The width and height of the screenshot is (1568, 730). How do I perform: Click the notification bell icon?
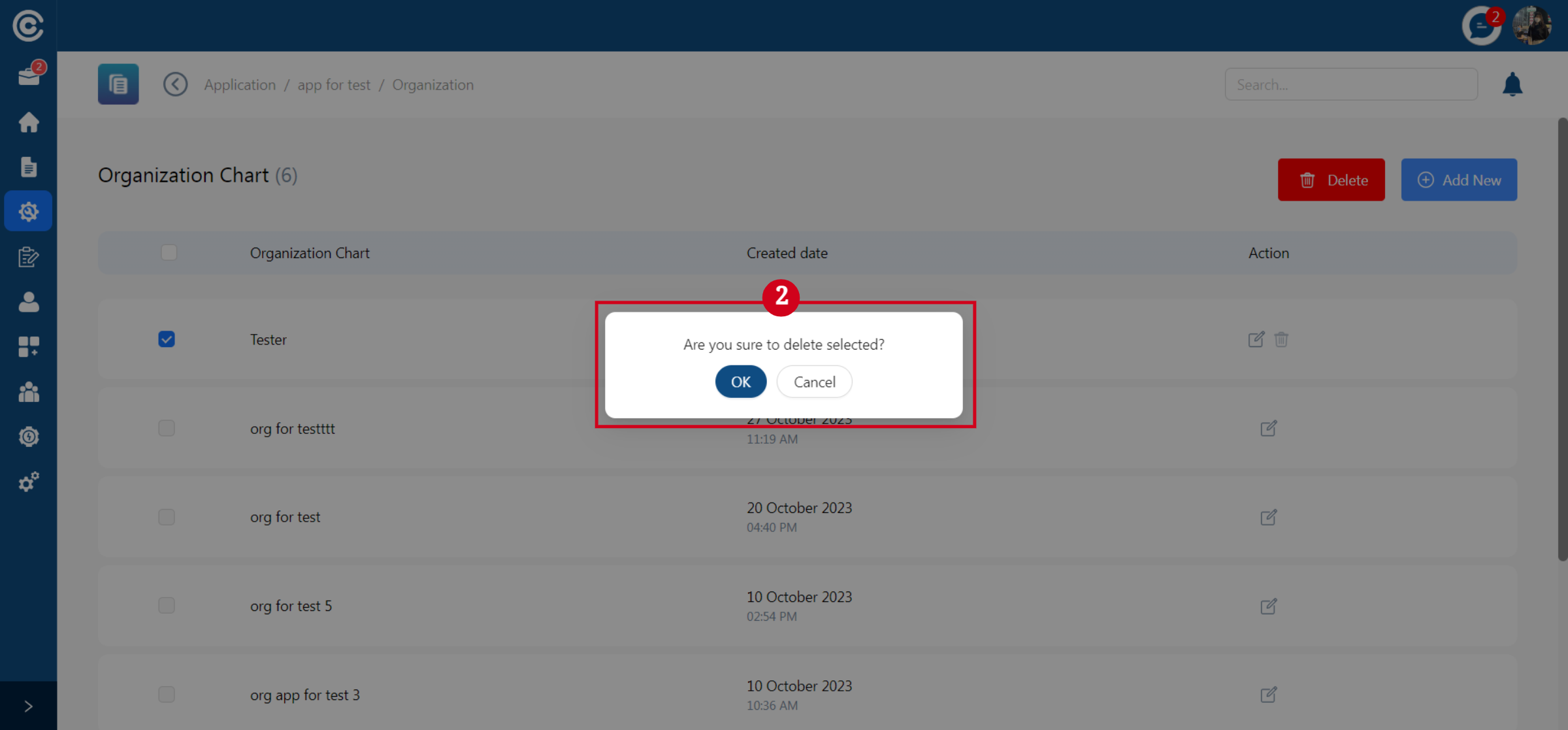pos(1512,85)
